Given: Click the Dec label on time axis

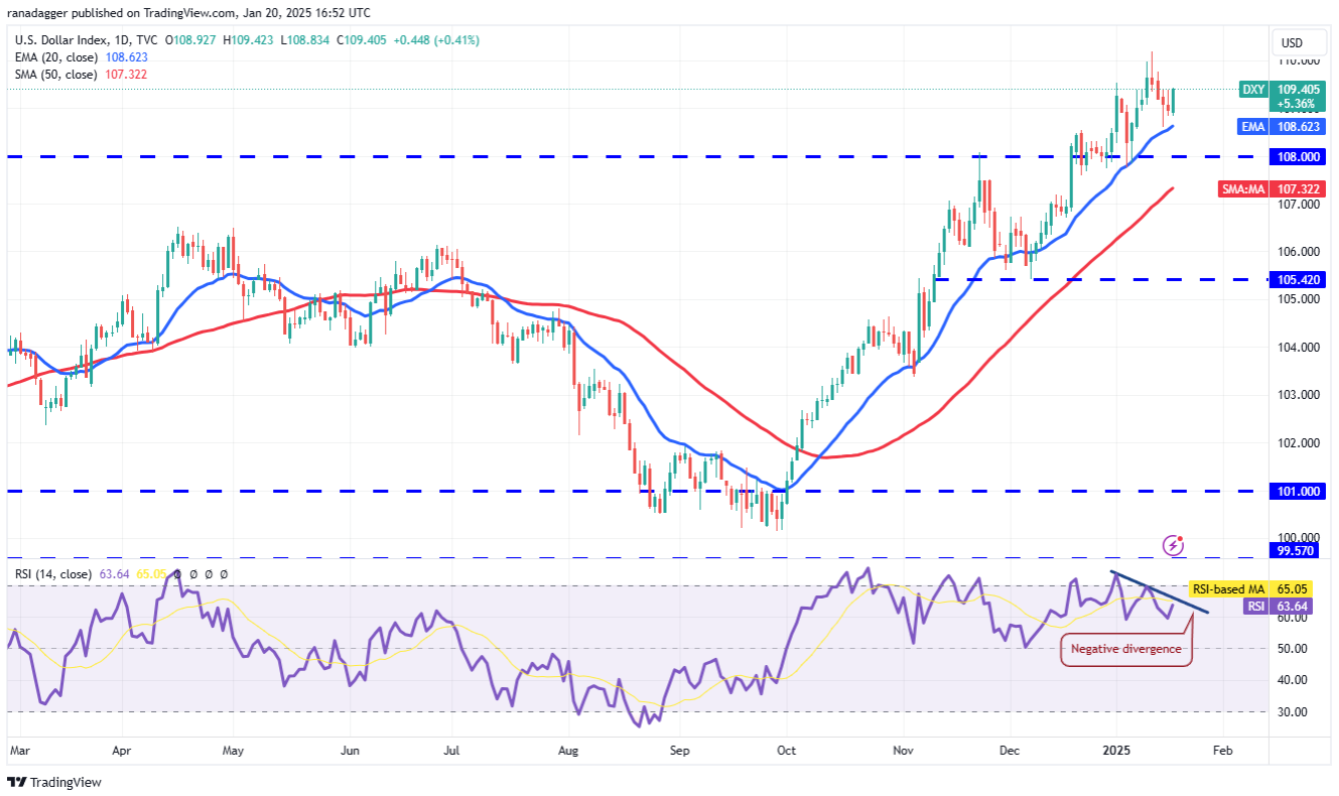Looking at the screenshot, I should point(1008,749).
